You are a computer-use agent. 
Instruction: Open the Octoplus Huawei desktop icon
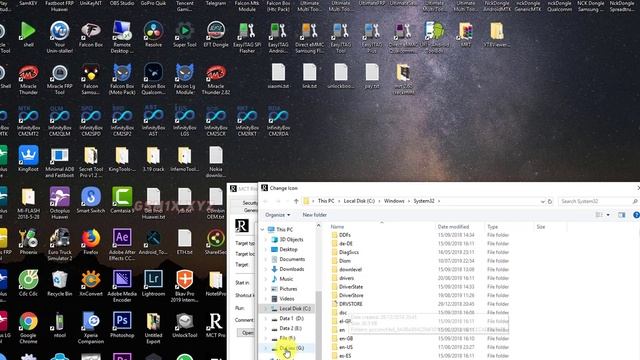pos(60,204)
